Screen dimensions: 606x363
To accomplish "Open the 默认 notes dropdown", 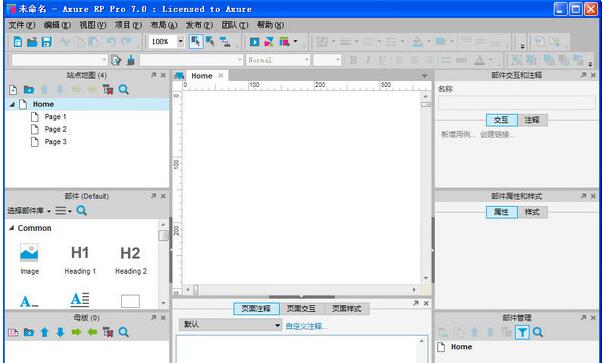I will (x=230, y=325).
